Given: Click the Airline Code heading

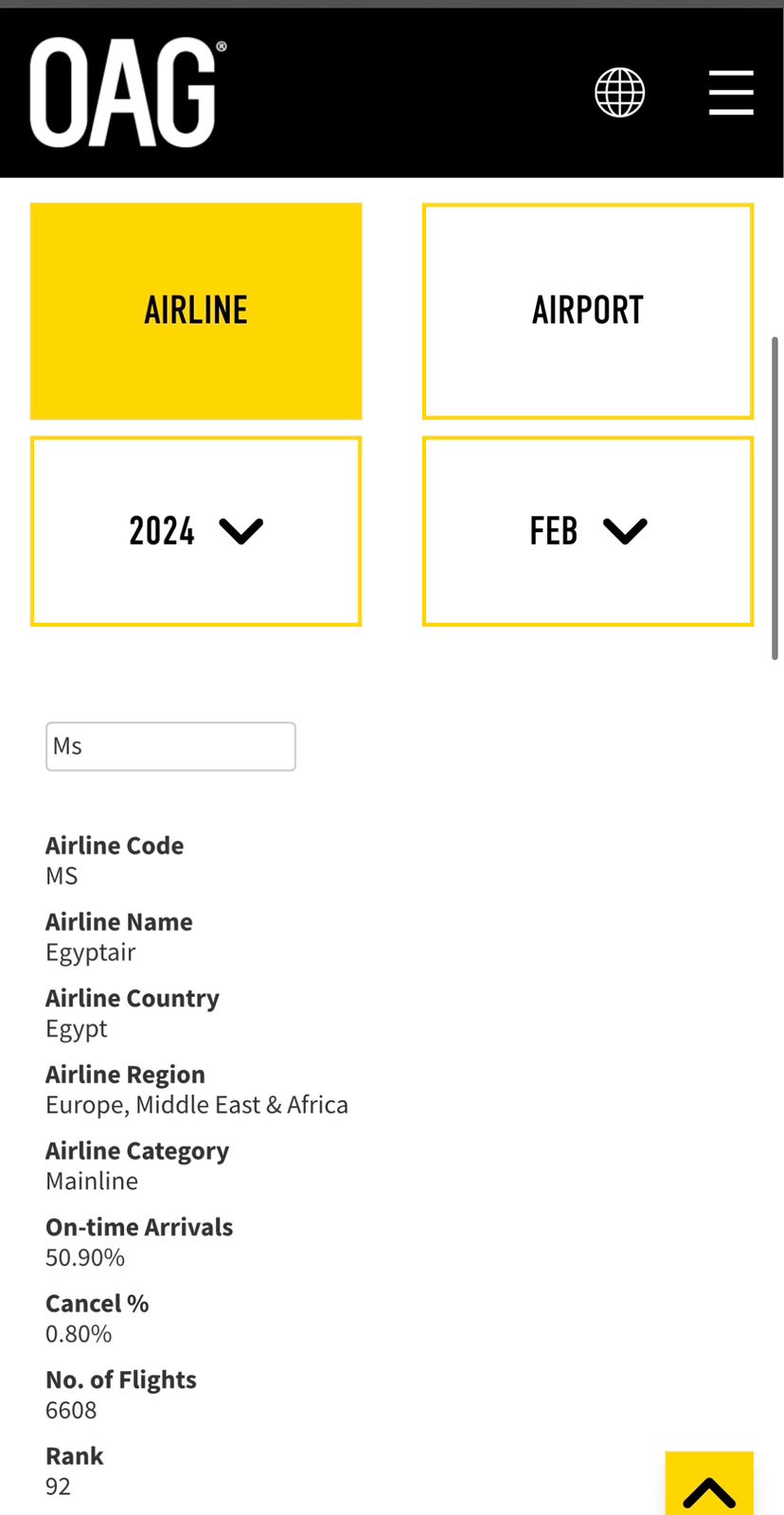Looking at the screenshot, I should point(115,846).
